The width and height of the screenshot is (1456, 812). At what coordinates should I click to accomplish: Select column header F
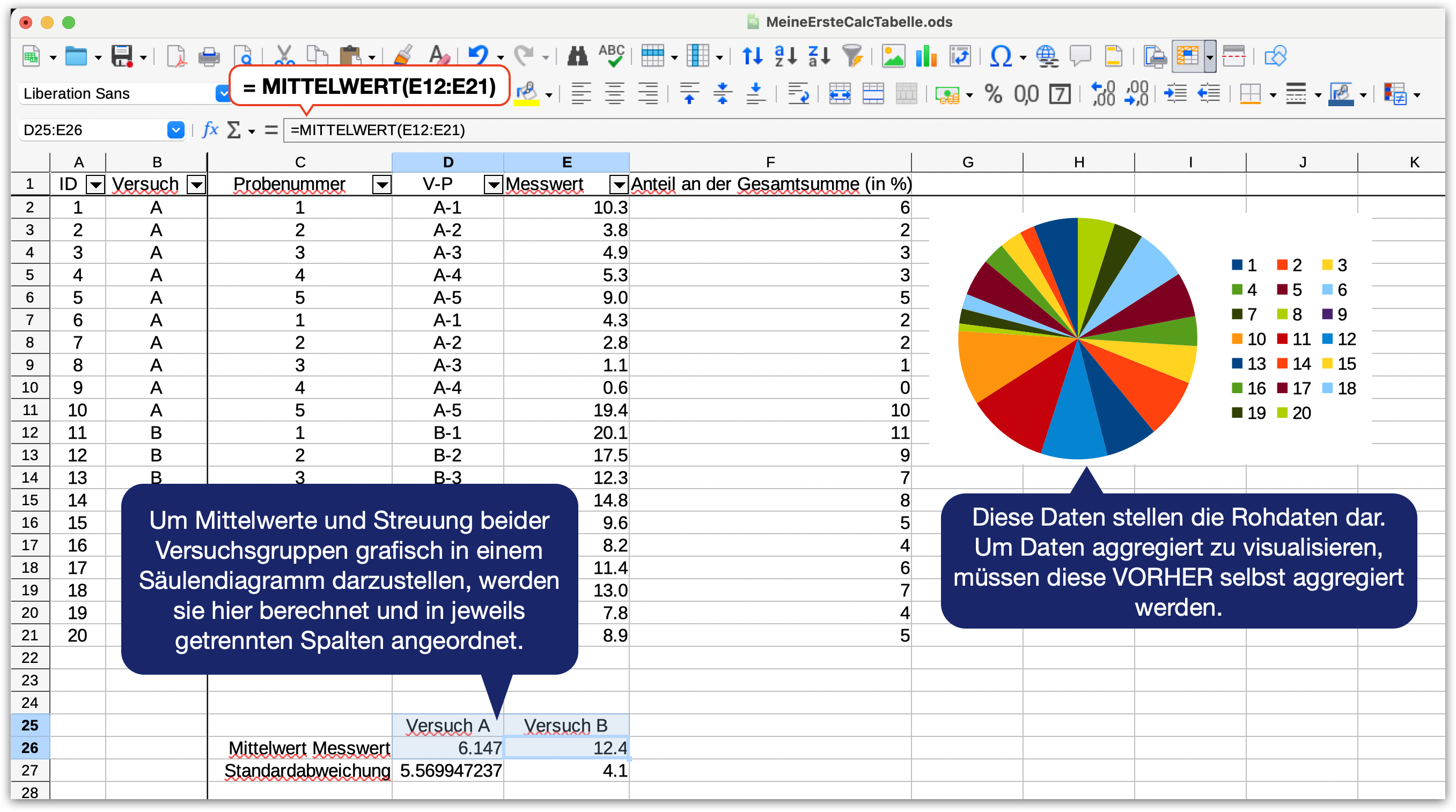770,162
